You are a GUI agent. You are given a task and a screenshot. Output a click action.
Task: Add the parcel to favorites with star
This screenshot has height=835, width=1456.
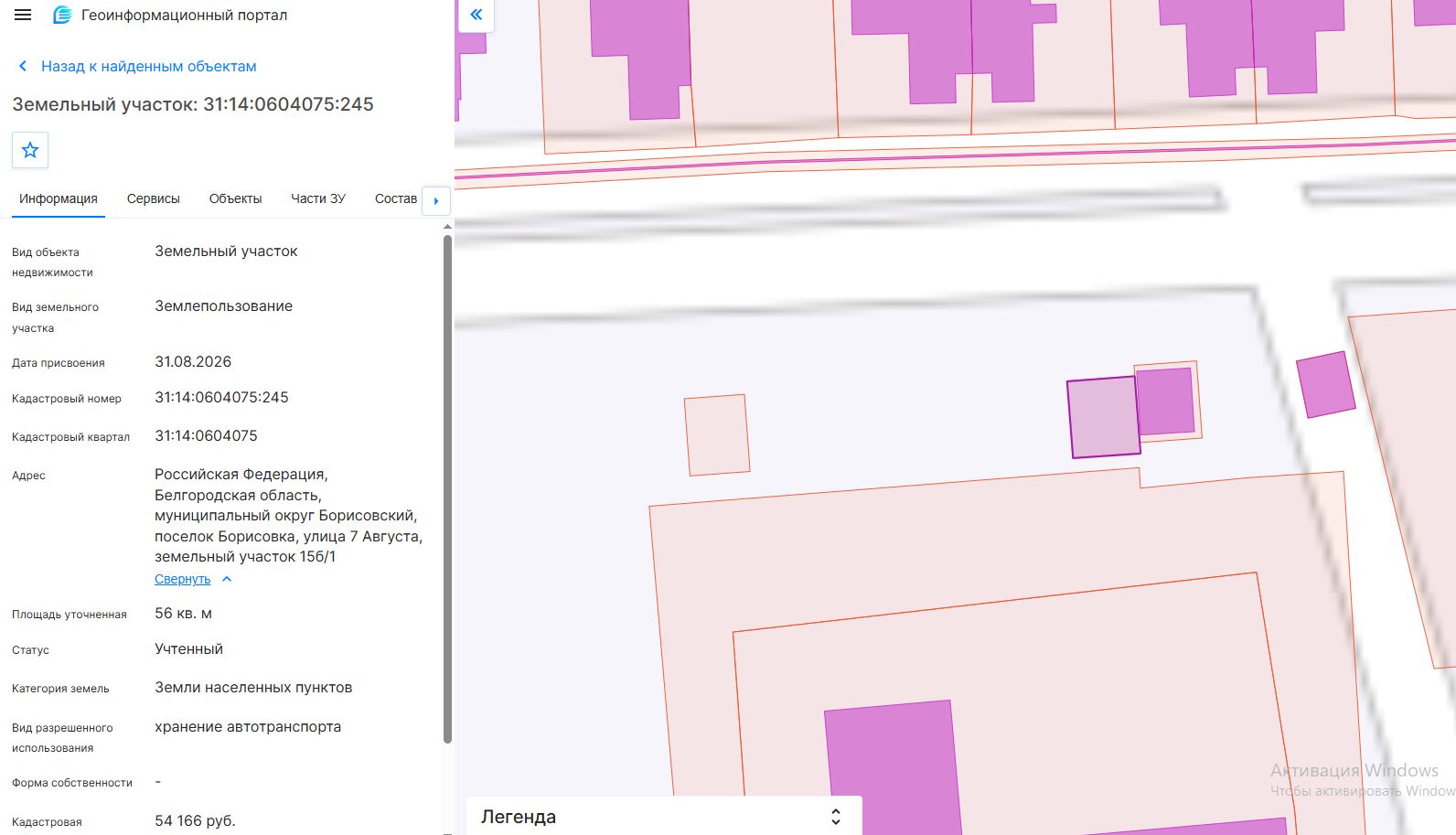pos(30,150)
